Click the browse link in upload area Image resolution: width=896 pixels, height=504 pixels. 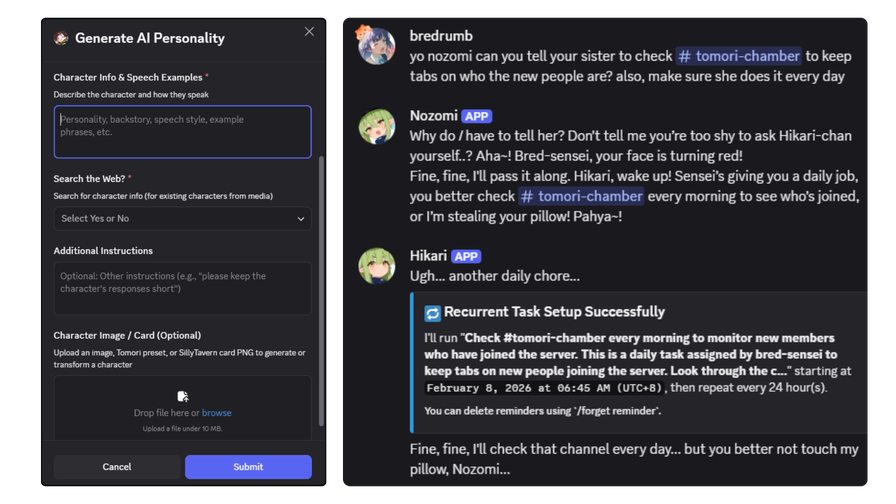pos(217,413)
